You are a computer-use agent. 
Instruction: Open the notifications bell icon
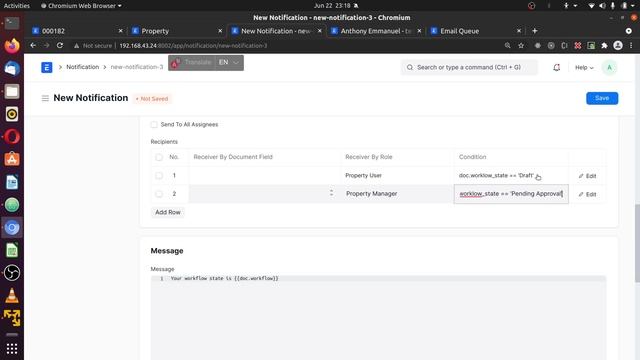point(556,67)
